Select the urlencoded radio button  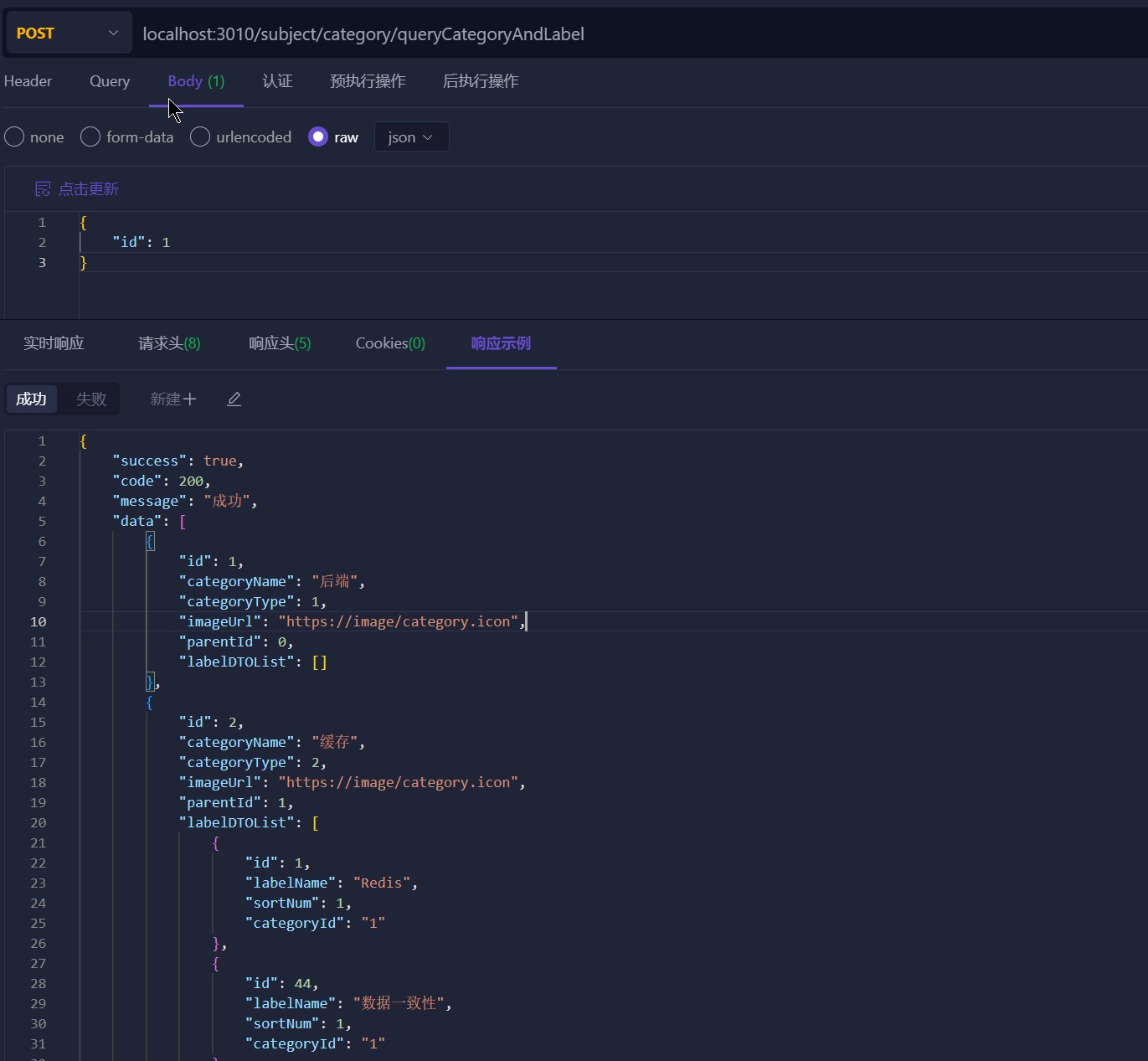pos(200,136)
